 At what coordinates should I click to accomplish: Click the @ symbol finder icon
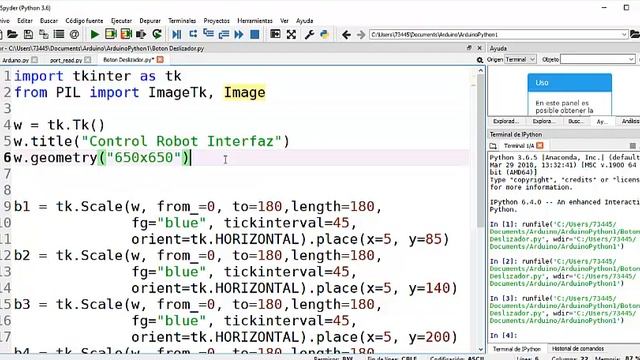(x=74, y=35)
